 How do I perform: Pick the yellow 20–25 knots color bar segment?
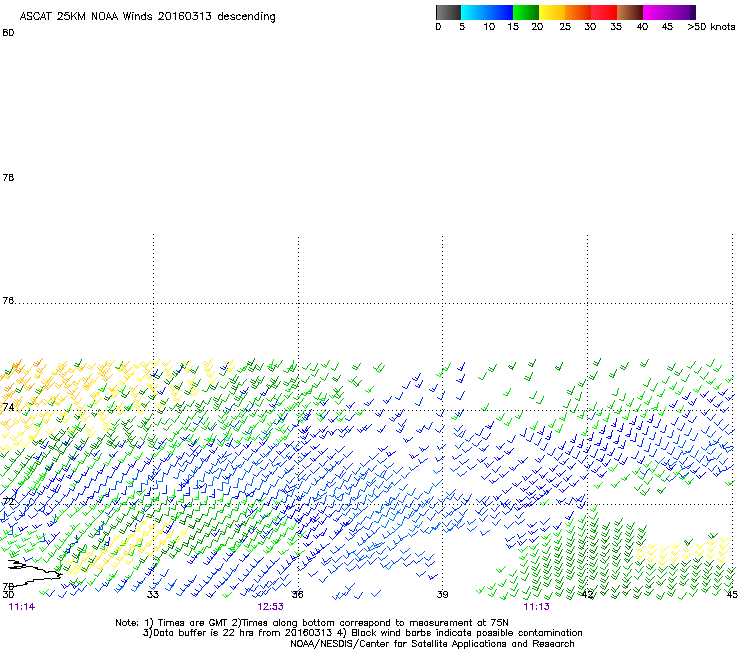point(552,12)
